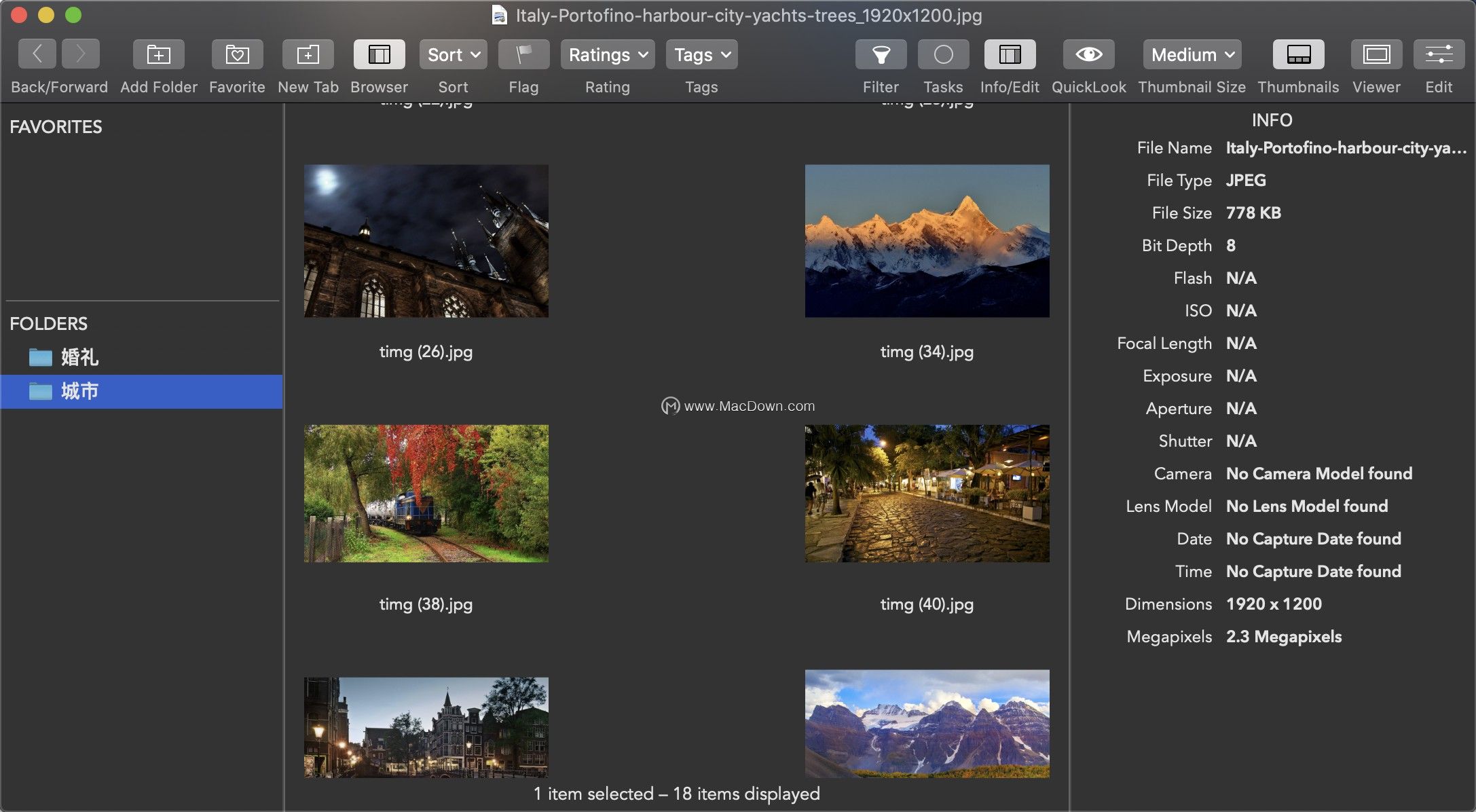The image size is (1476, 812).
Task: Expand the Sort options dropdown
Action: point(452,54)
